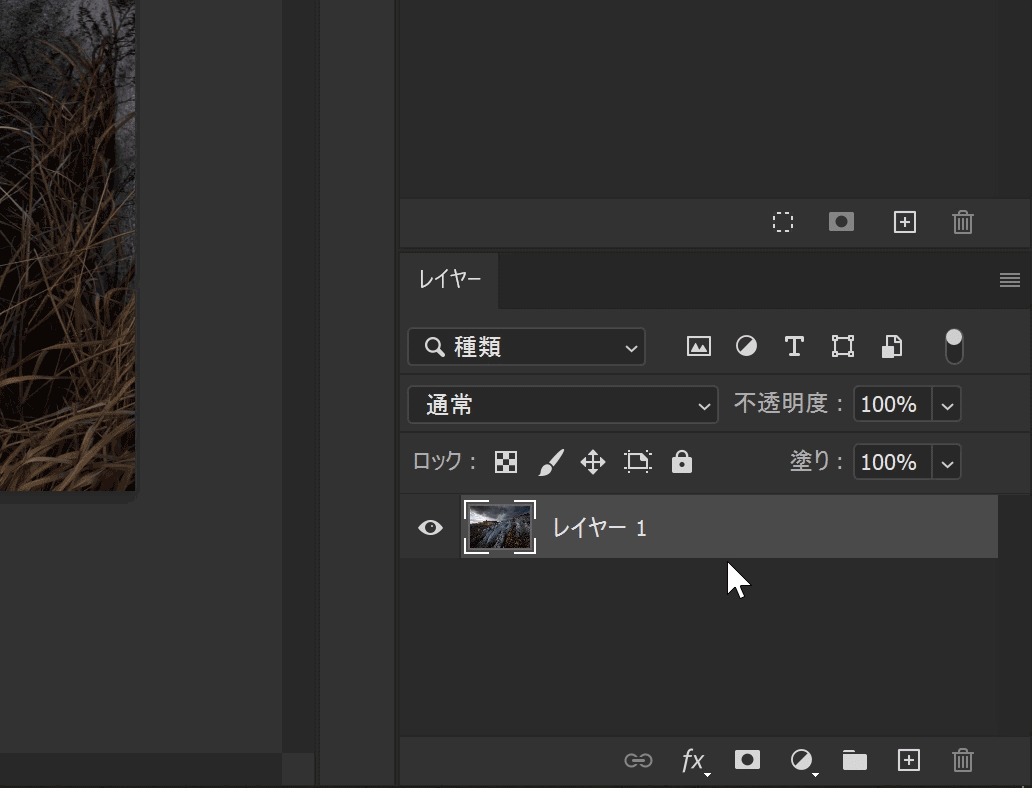Filter for type layers T icon

coord(794,346)
